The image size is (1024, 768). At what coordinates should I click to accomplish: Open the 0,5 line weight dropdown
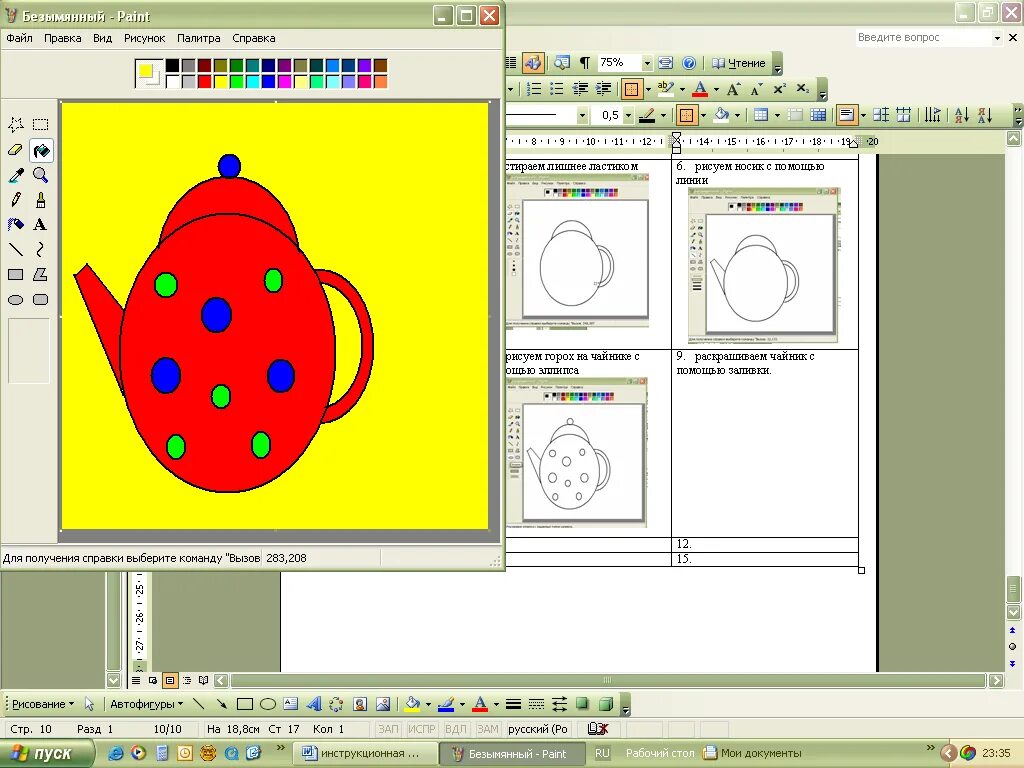[628, 116]
